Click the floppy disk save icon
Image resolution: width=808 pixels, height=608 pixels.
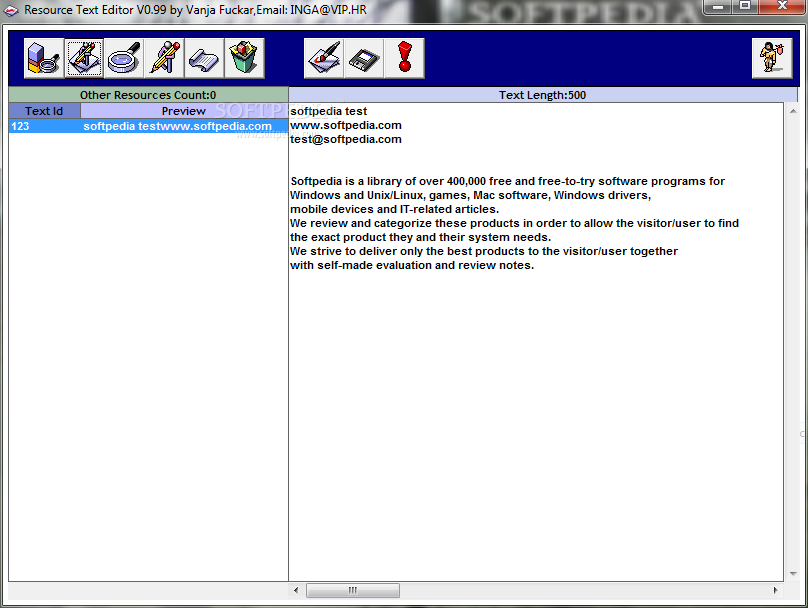pos(364,58)
